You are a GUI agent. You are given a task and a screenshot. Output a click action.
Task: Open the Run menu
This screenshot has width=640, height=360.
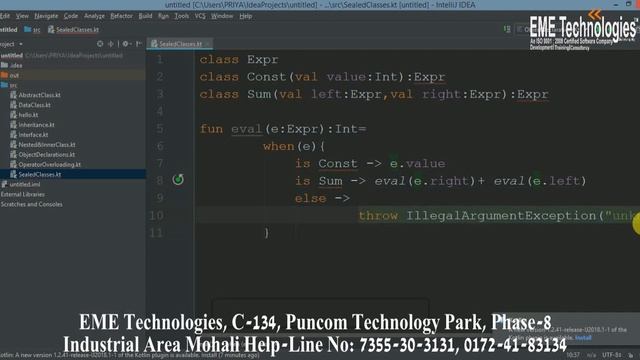click(x=163, y=16)
